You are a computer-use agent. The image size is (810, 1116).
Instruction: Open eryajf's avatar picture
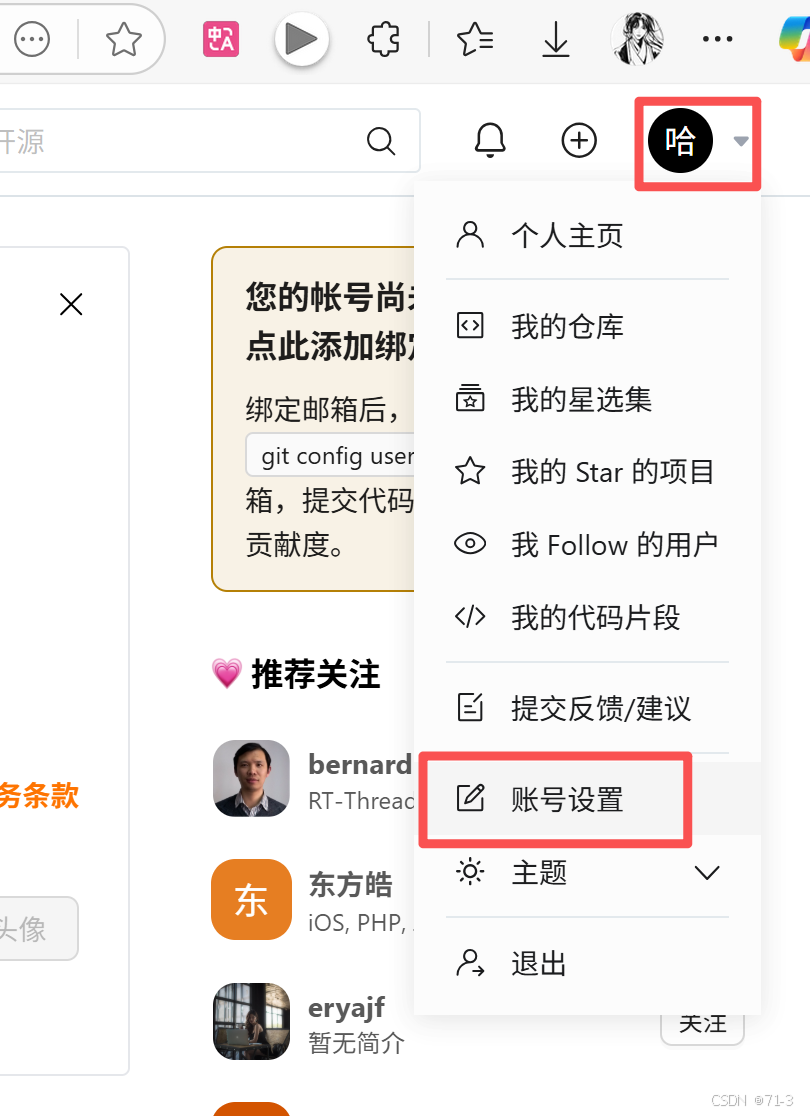point(251,1021)
